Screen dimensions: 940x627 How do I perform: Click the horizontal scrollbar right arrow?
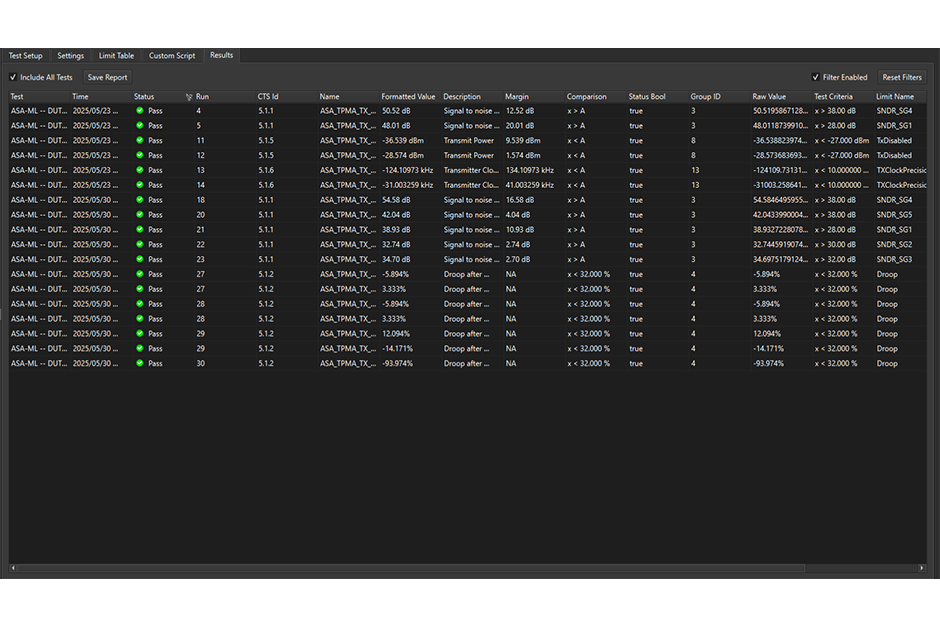[922, 568]
